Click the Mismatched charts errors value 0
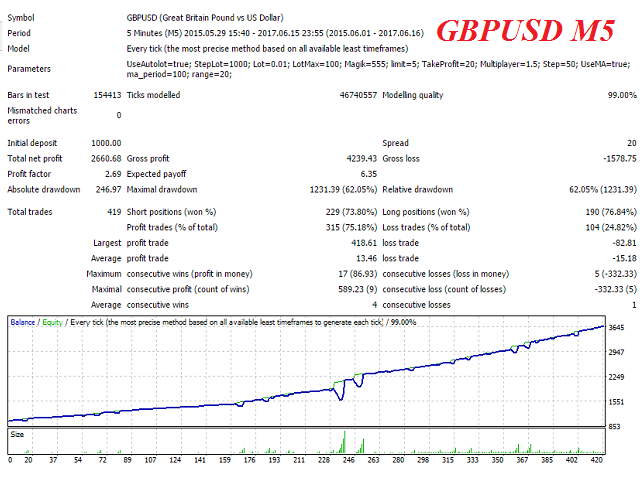Screen dimensions: 640x480 tap(119, 115)
